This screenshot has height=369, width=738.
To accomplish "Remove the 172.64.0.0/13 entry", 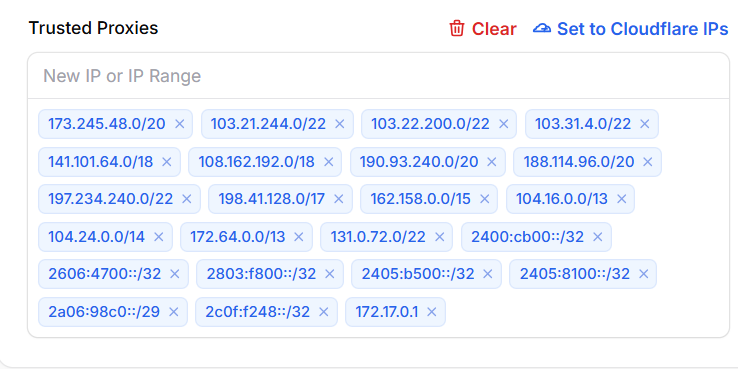I will pos(299,237).
